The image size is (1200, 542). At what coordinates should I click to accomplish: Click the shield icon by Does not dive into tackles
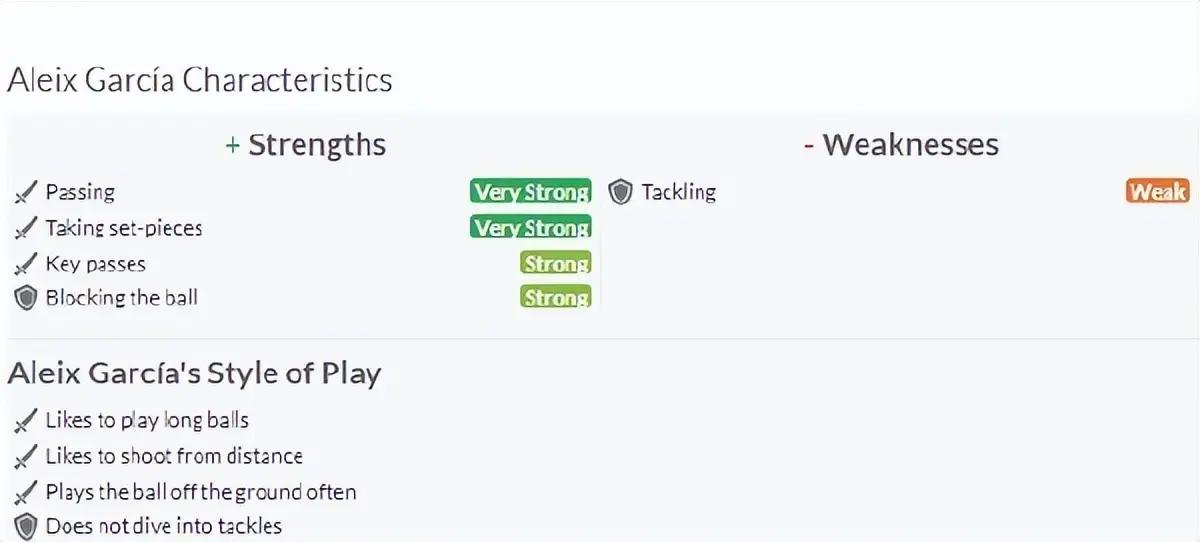coord(26,526)
